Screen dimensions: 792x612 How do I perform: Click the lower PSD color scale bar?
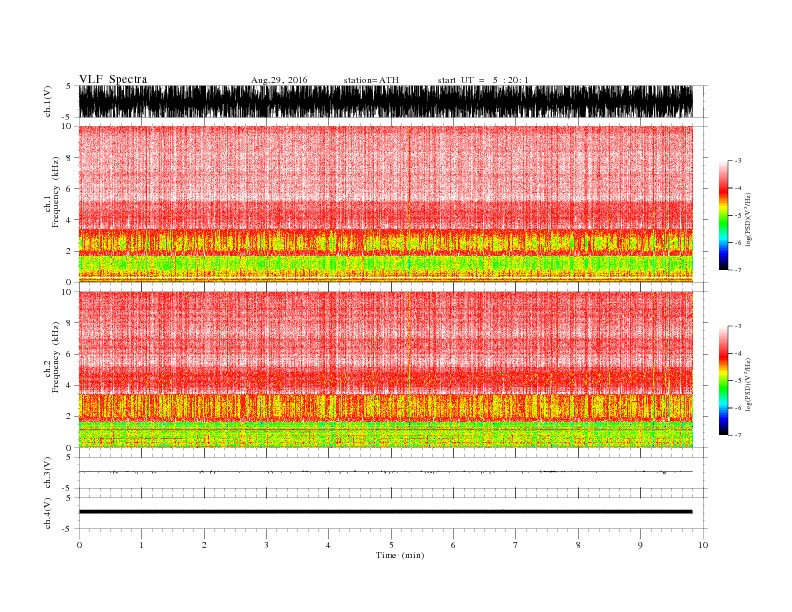point(723,380)
